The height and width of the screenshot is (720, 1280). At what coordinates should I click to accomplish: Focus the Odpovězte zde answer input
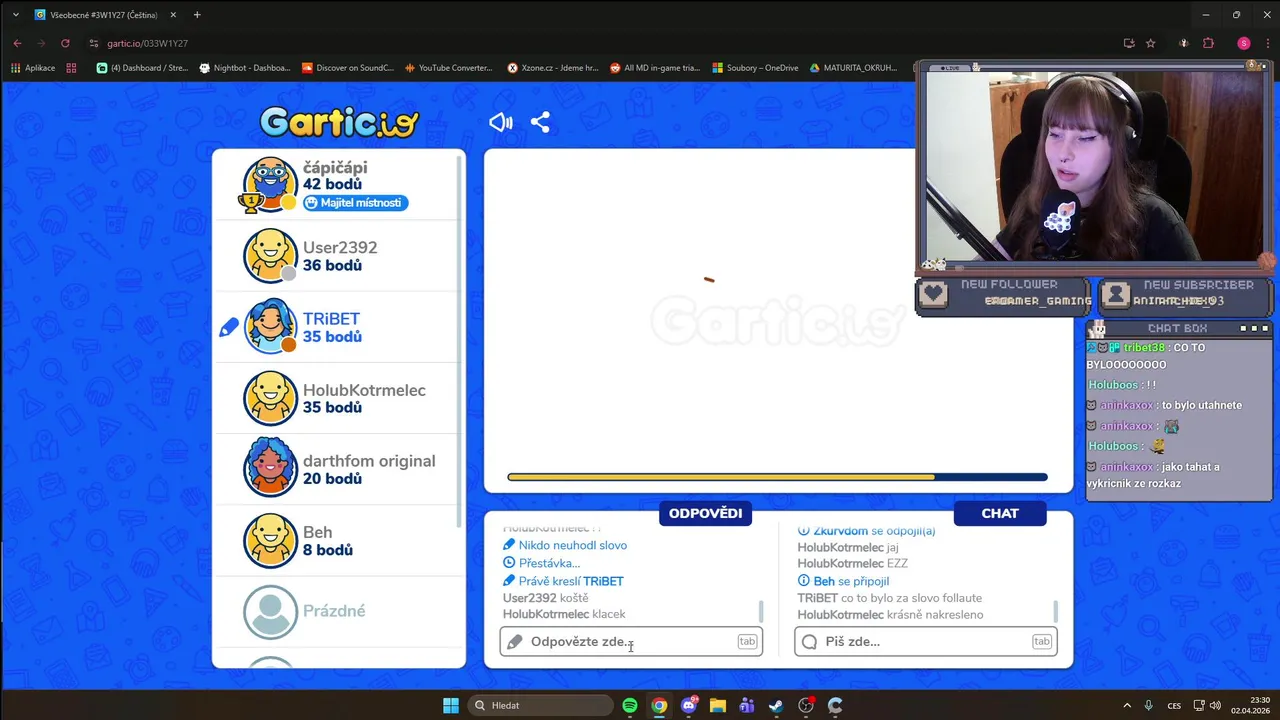pos(631,641)
